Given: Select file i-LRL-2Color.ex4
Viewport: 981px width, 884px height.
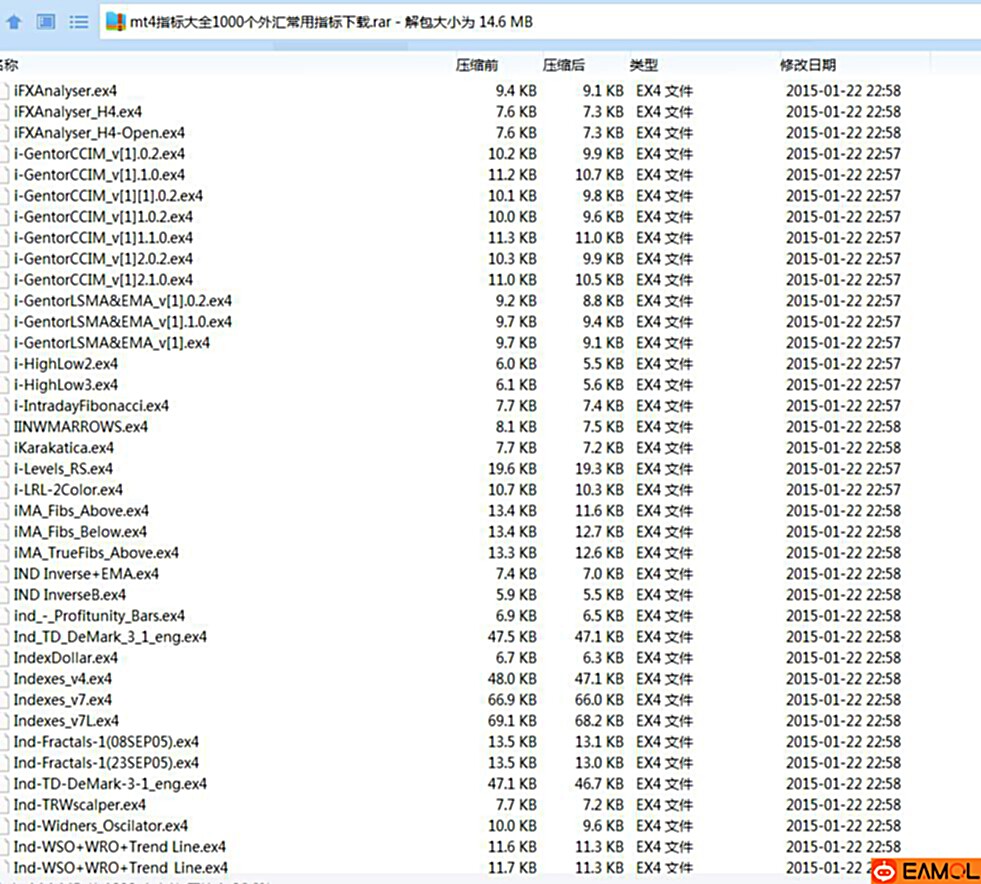Looking at the screenshot, I should pyautogui.click(x=68, y=490).
